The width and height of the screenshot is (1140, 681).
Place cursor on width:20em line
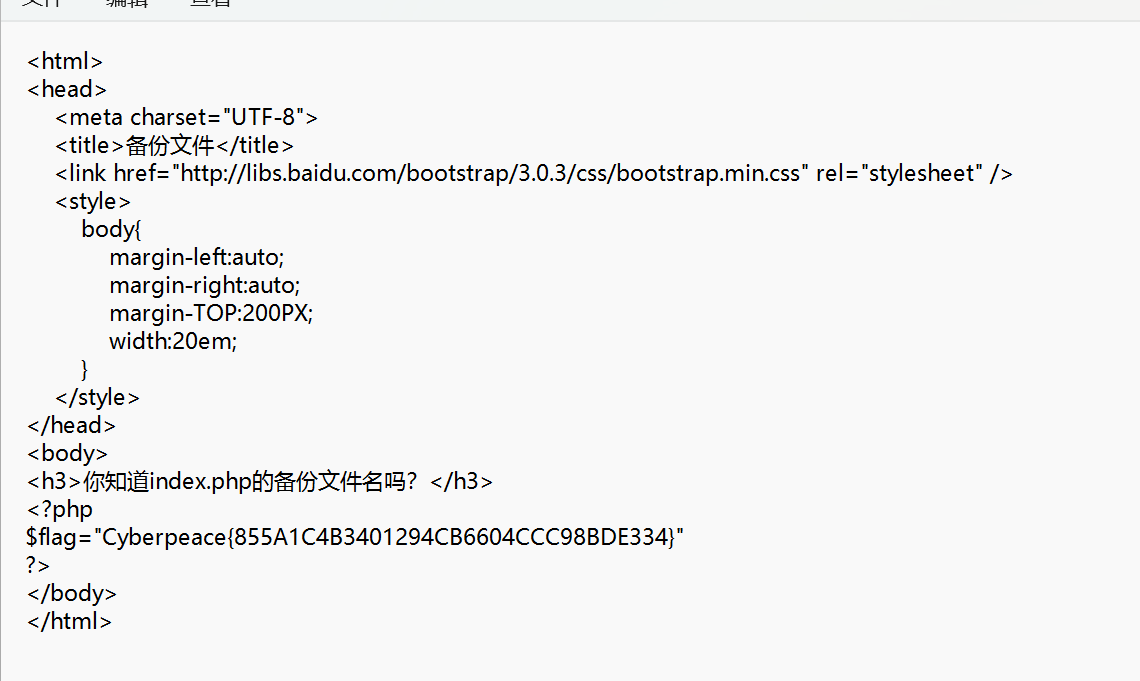[x=173, y=341]
